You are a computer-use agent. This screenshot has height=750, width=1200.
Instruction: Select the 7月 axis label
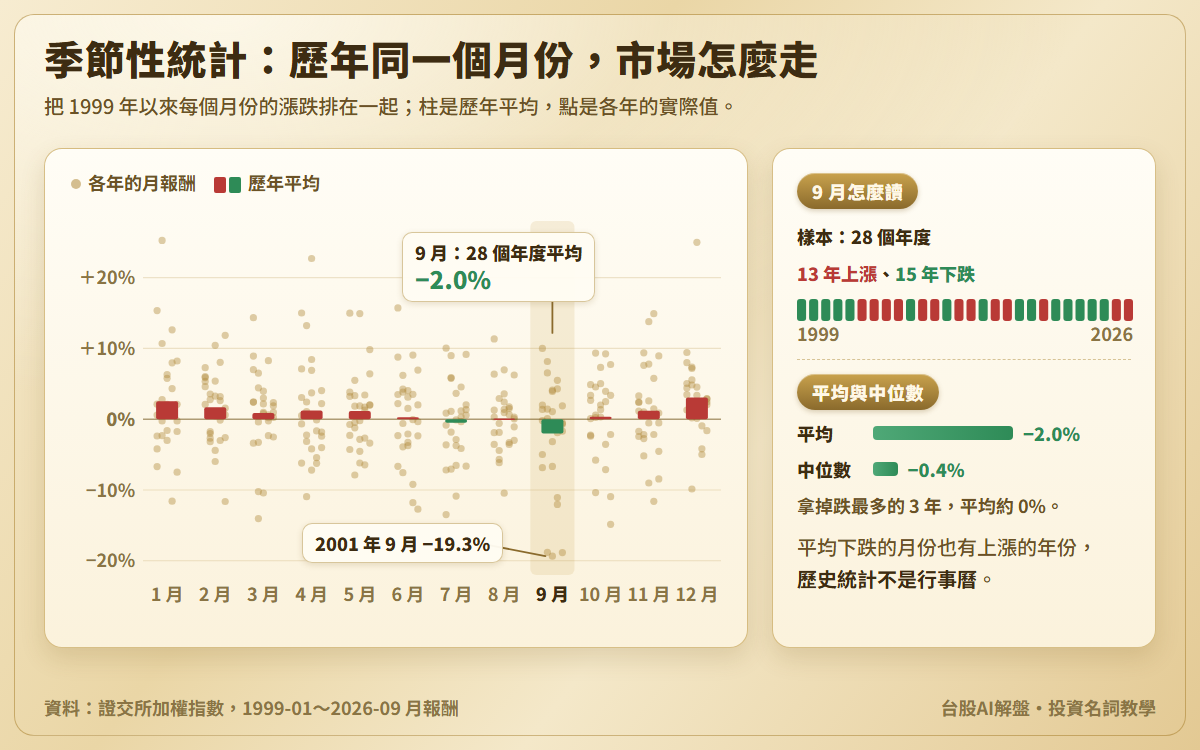(455, 594)
